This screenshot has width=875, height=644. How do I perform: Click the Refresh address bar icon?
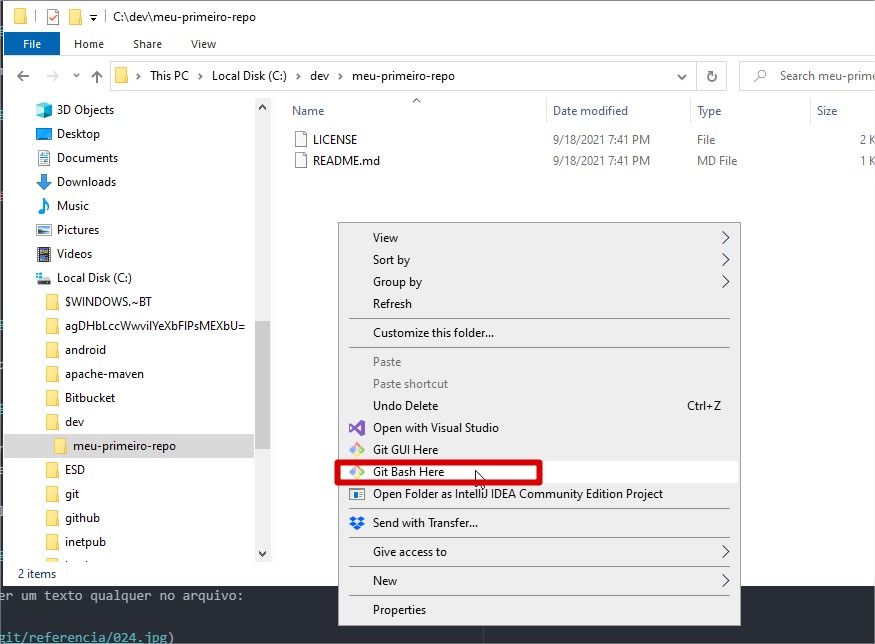click(711, 76)
